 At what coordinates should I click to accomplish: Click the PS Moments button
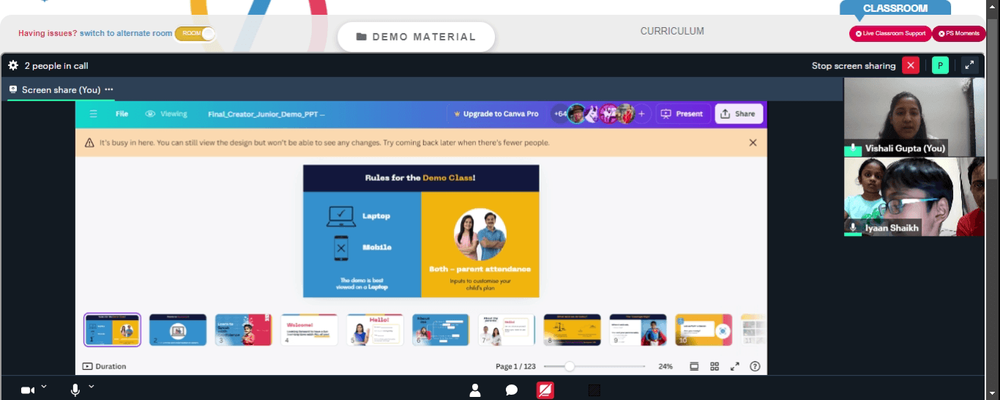click(959, 33)
